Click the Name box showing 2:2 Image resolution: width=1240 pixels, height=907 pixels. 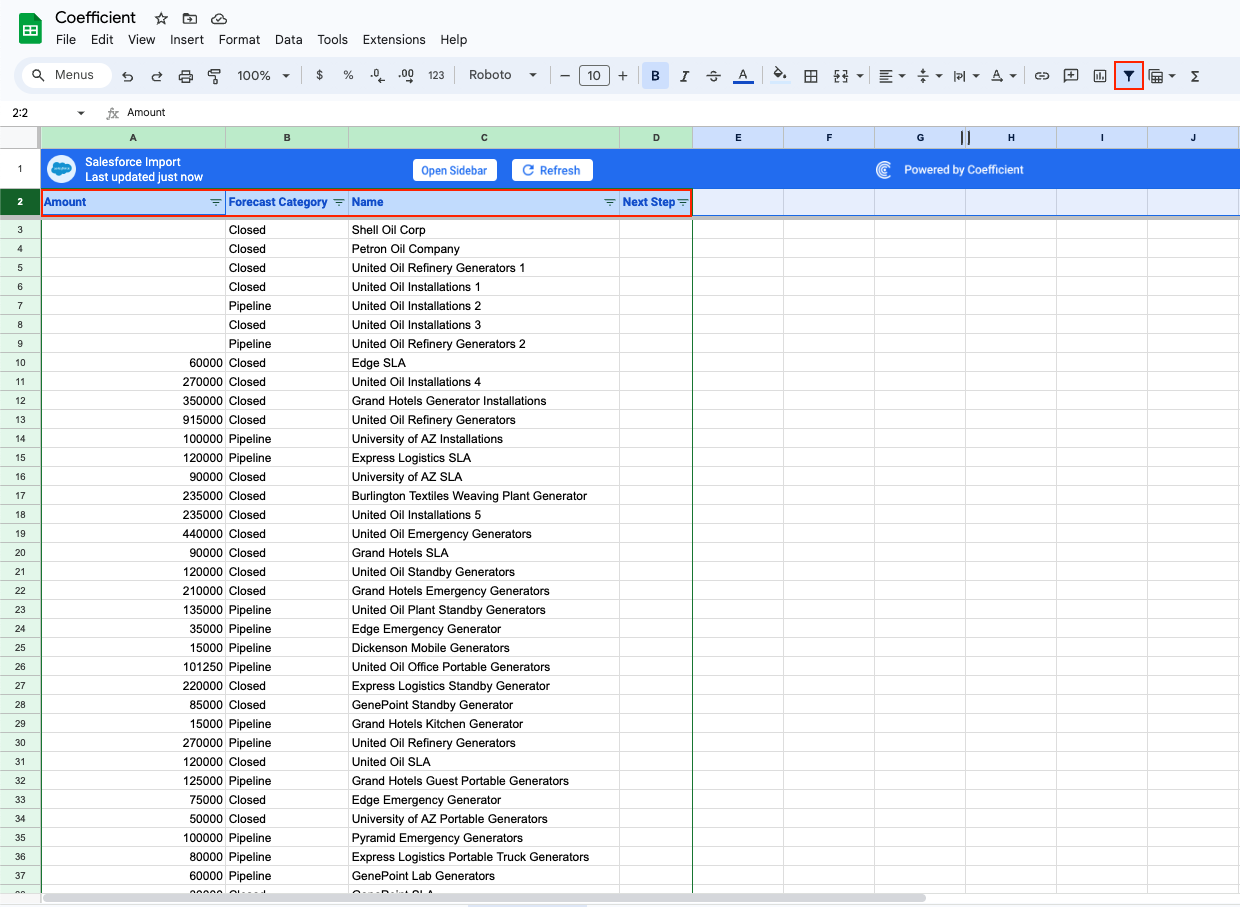pos(38,113)
